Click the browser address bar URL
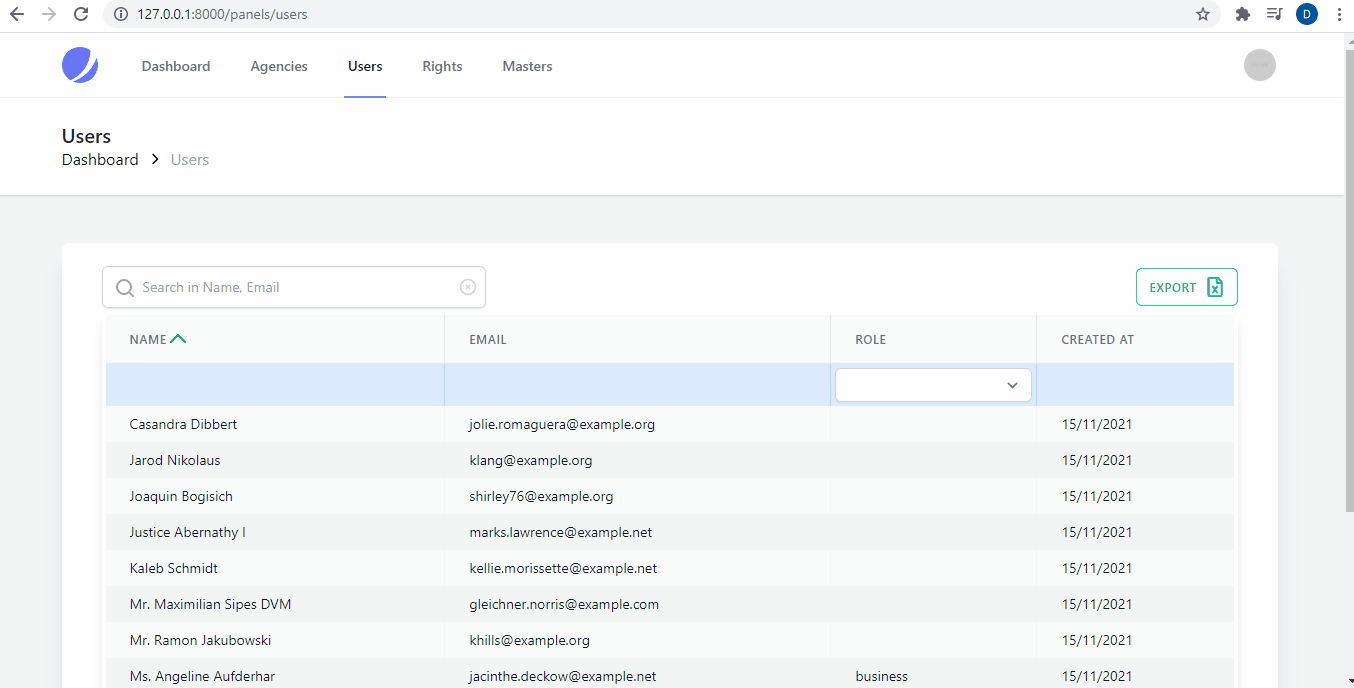The height and width of the screenshot is (688, 1354). (x=223, y=14)
